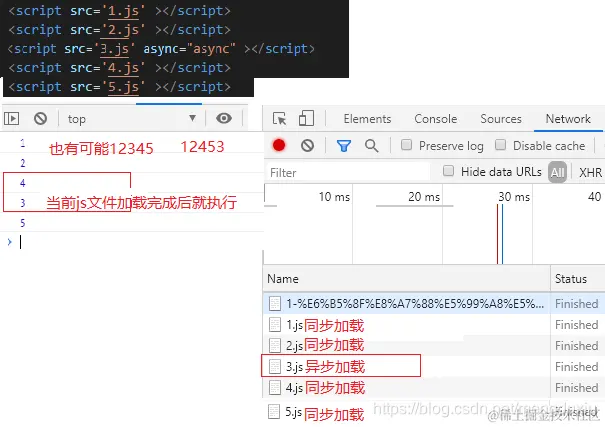The image size is (605, 427).
Task: Switch to the Console tab
Action: (436, 119)
